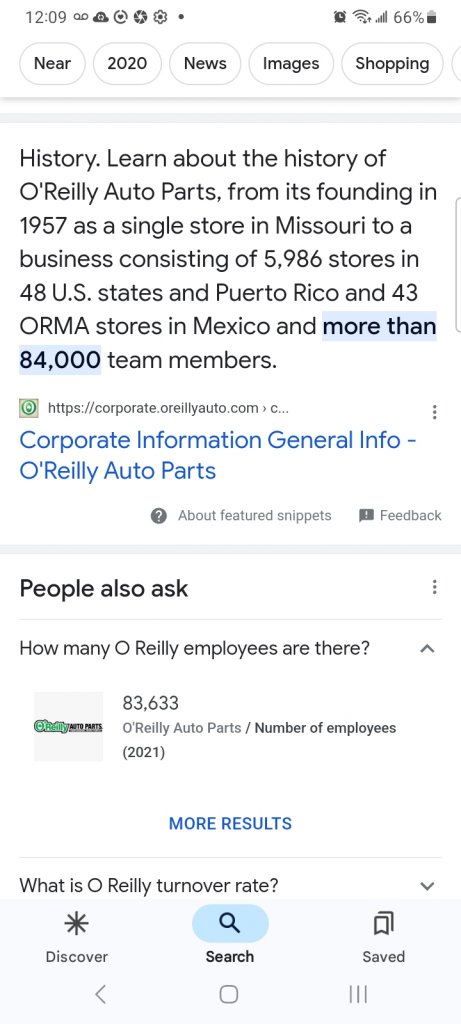Click the Feedback flag icon

366,515
